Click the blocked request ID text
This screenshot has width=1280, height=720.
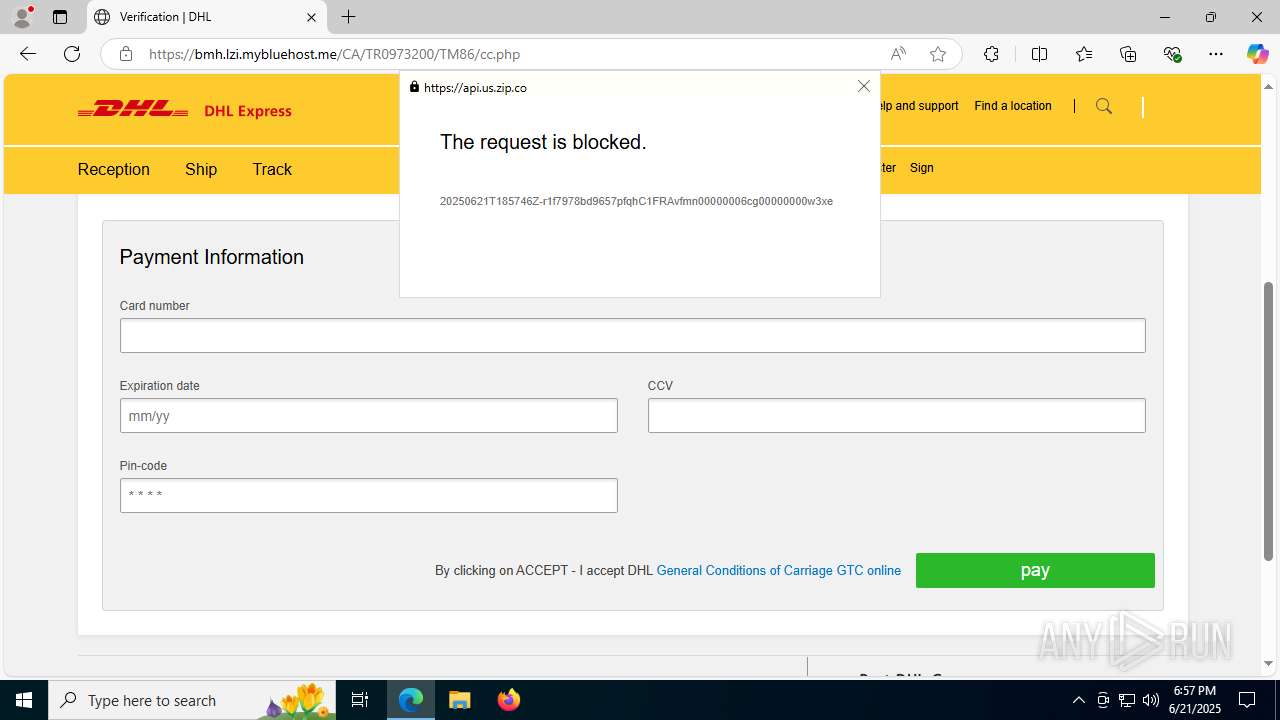tap(636, 201)
